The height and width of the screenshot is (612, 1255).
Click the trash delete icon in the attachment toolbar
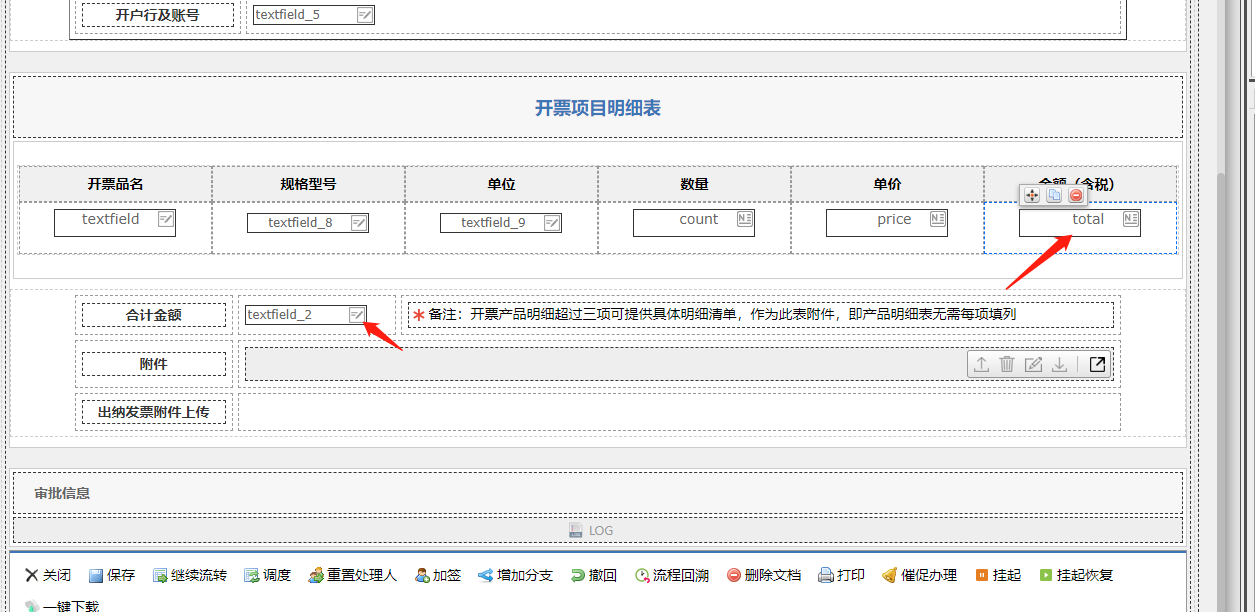click(1006, 364)
